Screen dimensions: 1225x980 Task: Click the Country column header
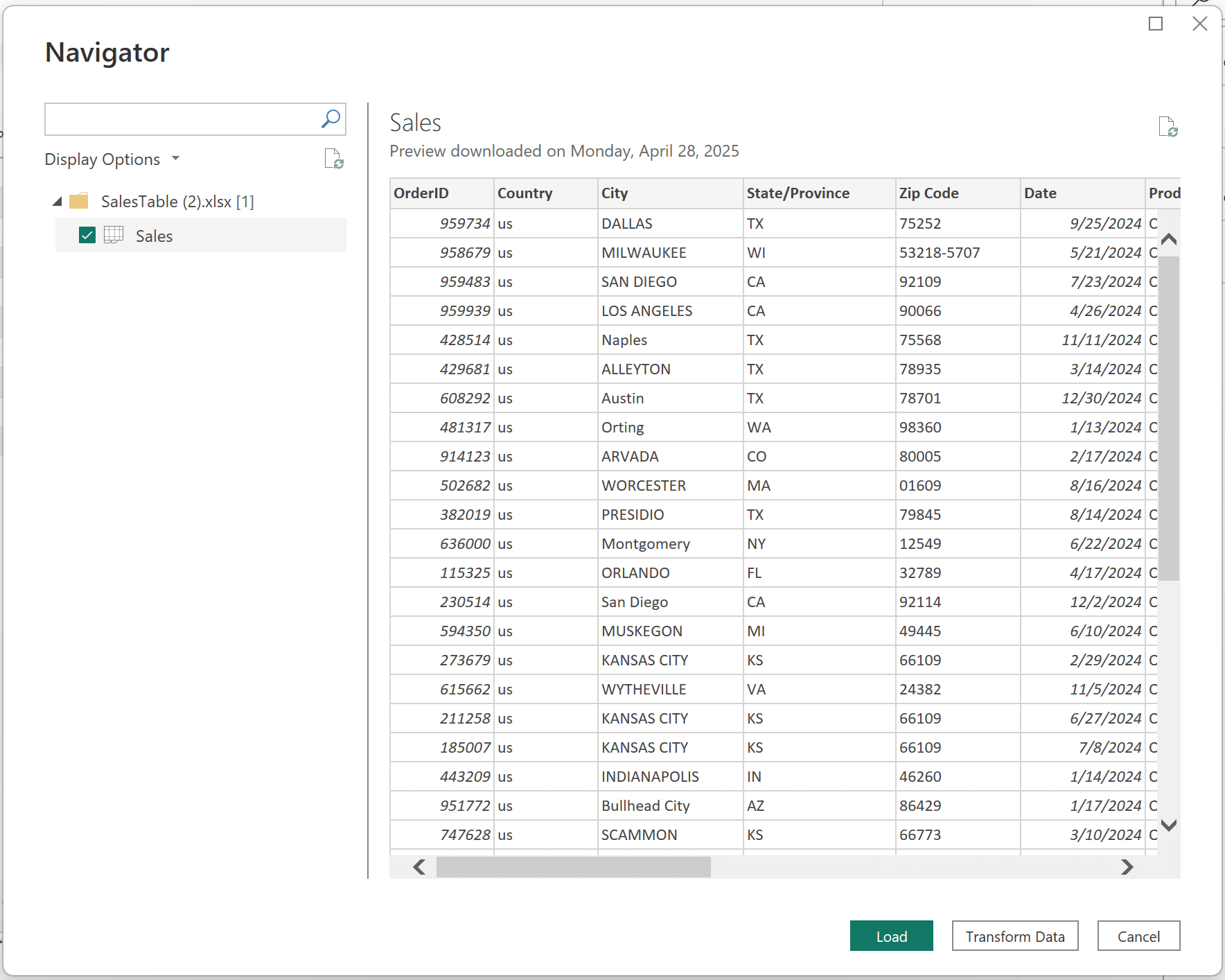point(546,193)
